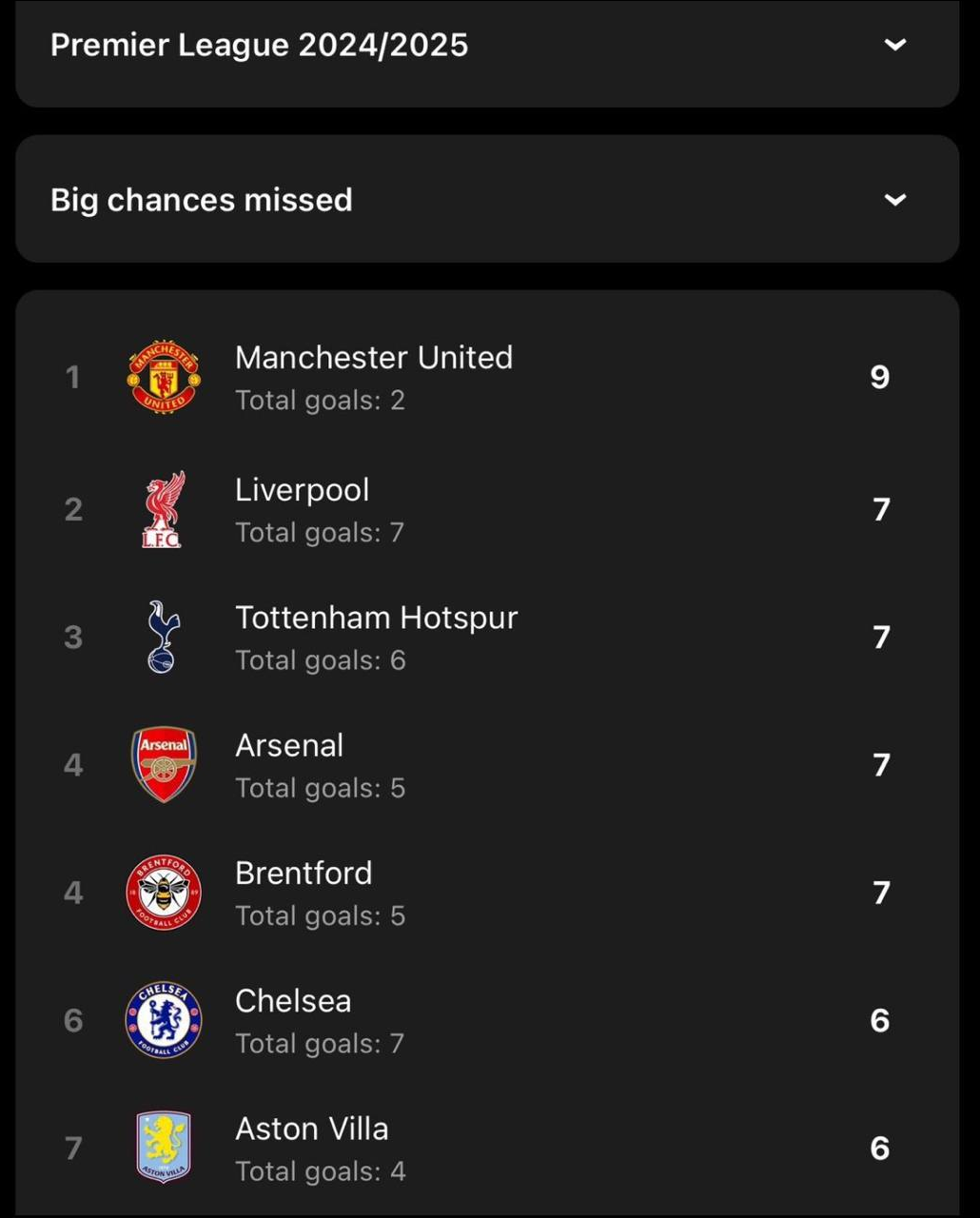Click the Liverpool club crest

point(163,509)
